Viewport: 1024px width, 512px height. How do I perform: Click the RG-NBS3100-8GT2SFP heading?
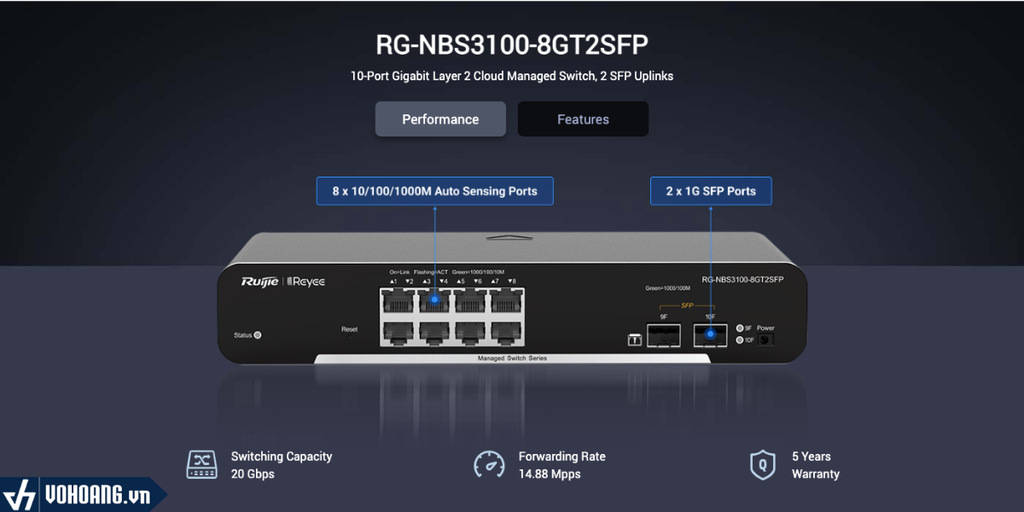512,45
